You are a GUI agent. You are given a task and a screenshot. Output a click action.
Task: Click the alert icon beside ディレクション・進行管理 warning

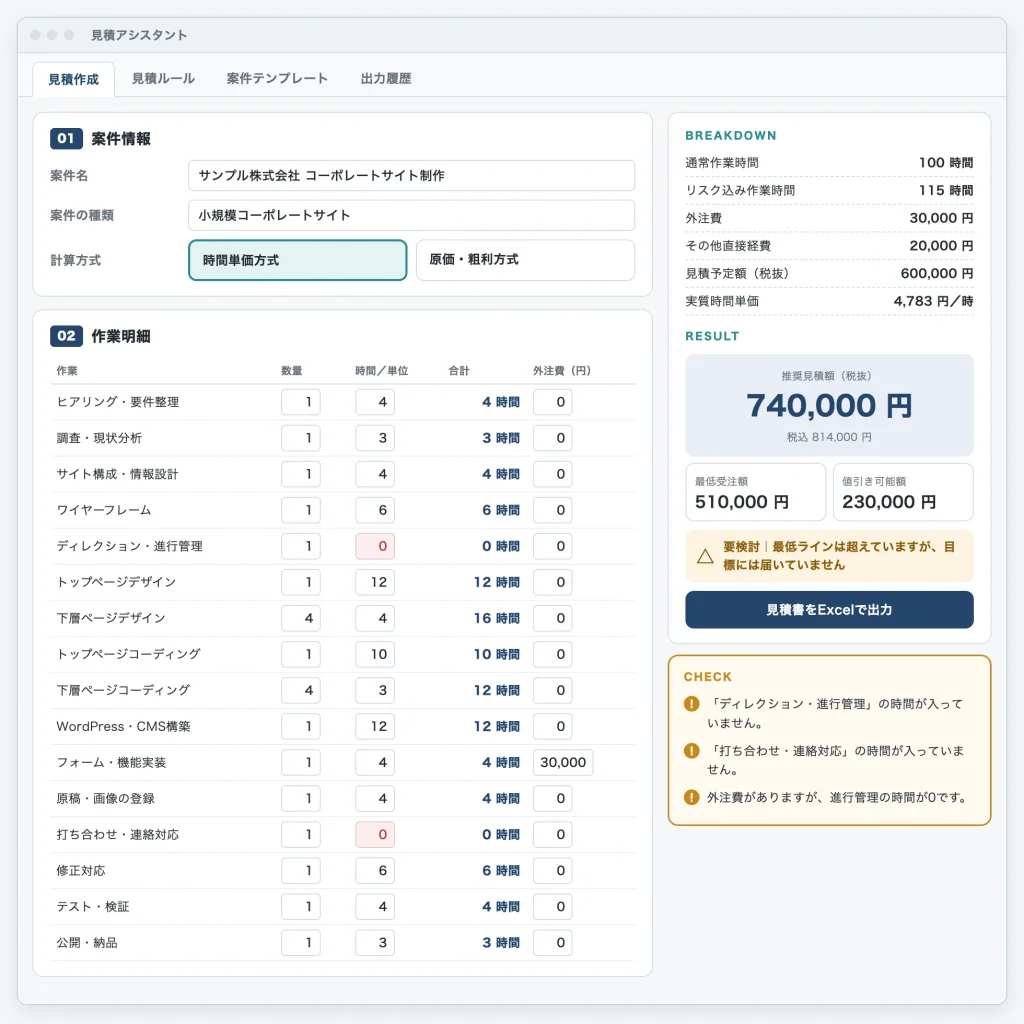(x=692, y=704)
